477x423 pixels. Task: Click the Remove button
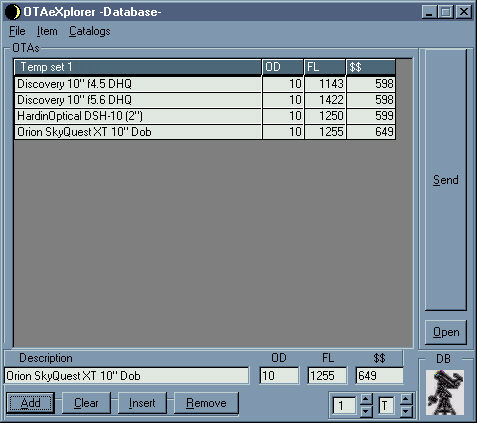206,403
